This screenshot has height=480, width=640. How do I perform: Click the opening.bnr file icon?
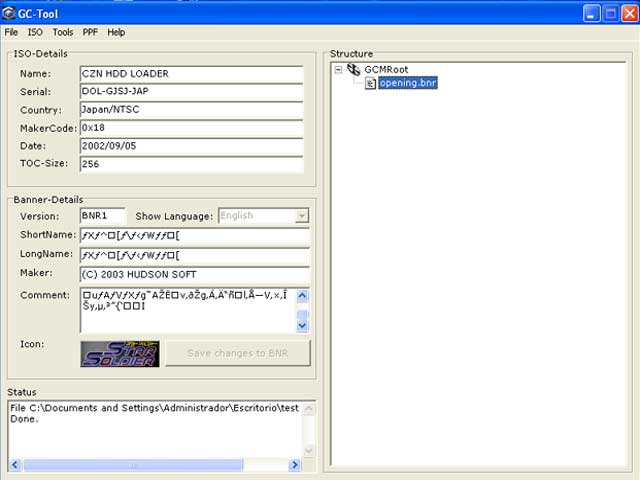click(370, 83)
